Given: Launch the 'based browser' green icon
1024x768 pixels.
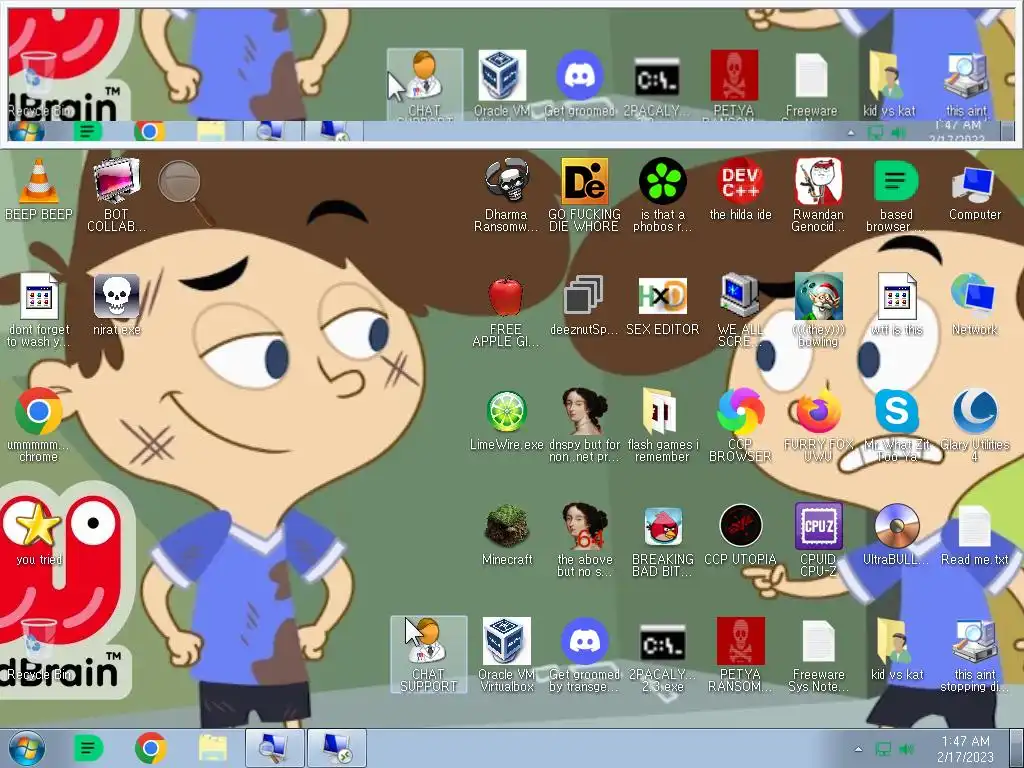Looking at the screenshot, I should (x=896, y=195).
